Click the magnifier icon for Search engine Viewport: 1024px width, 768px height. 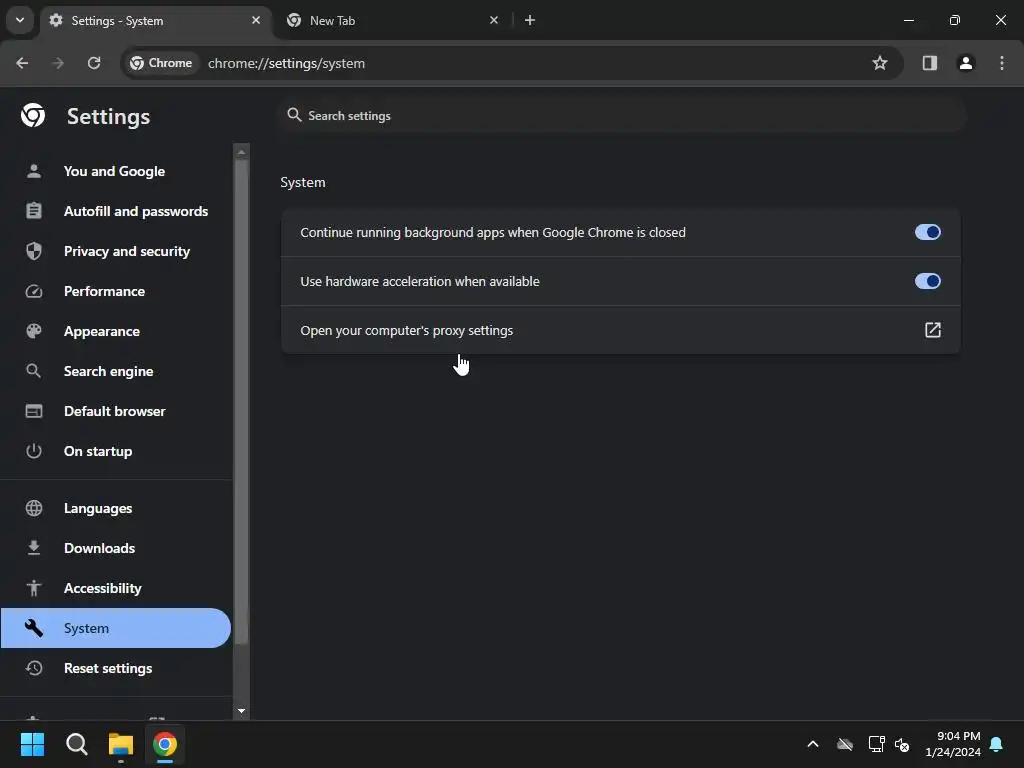[x=34, y=371]
